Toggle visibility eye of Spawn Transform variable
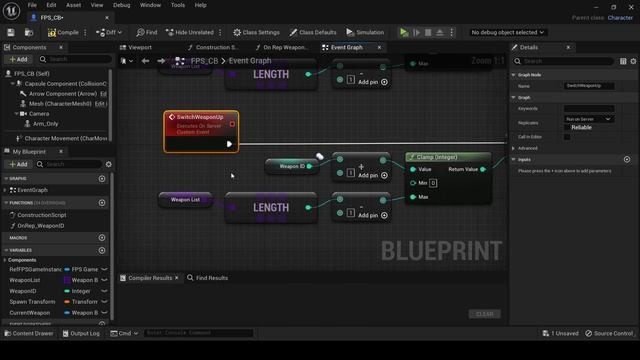The width and height of the screenshot is (640, 360). coord(104,302)
